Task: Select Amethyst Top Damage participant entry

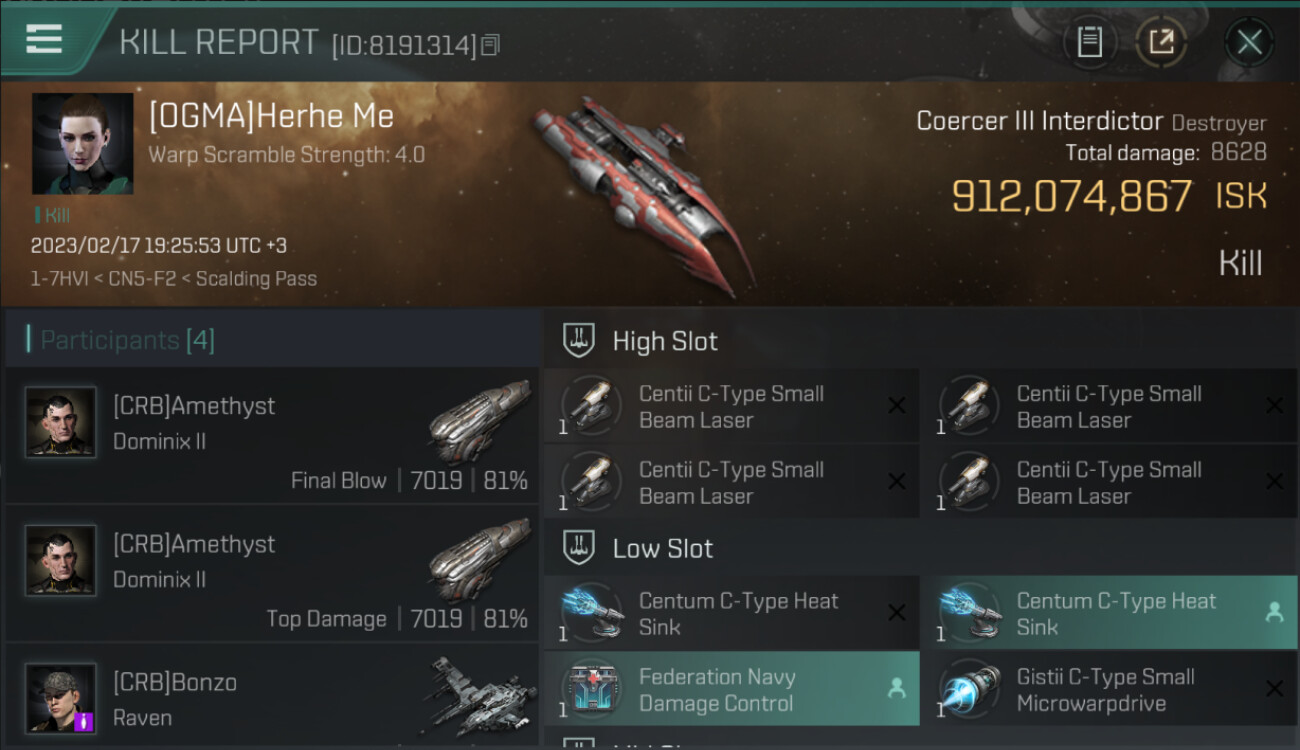Action: [272, 573]
